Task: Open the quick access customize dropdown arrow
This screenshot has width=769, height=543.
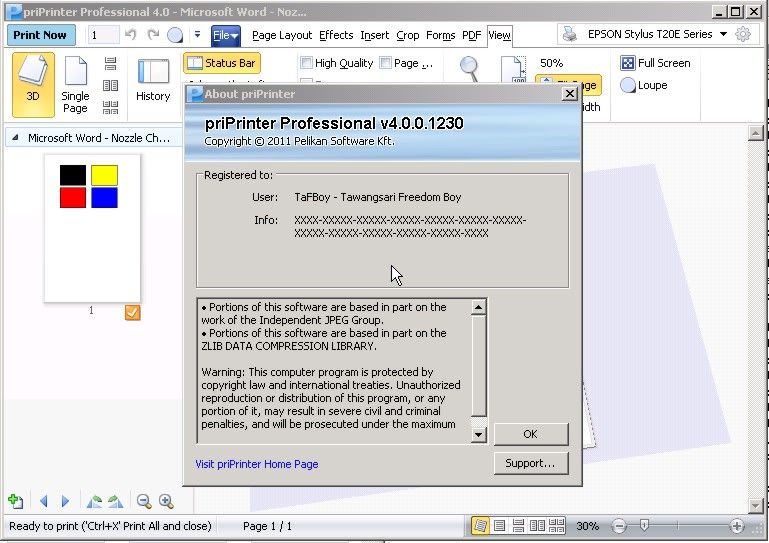Action: pyautogui.click(x=197, y=34)
